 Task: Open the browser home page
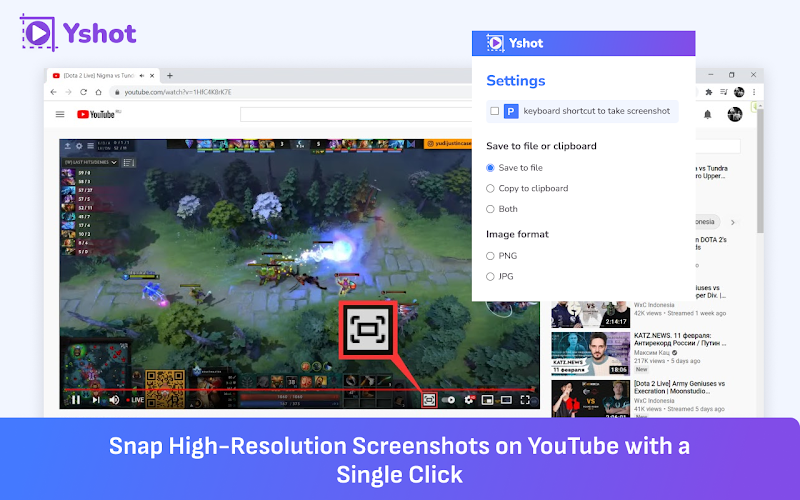(98, 92)
